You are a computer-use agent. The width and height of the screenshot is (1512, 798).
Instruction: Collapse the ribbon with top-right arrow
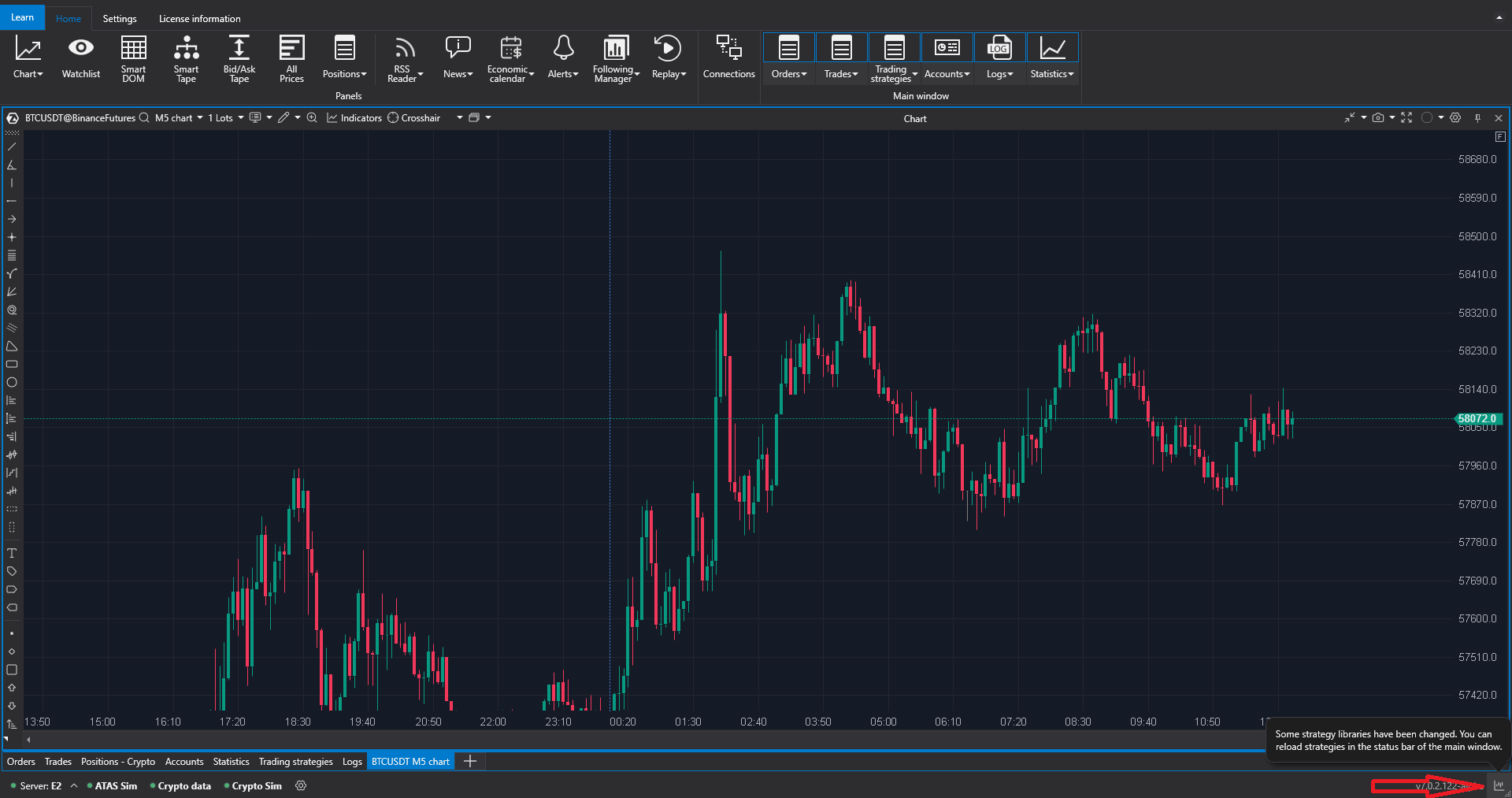[x=1499, y=17]
